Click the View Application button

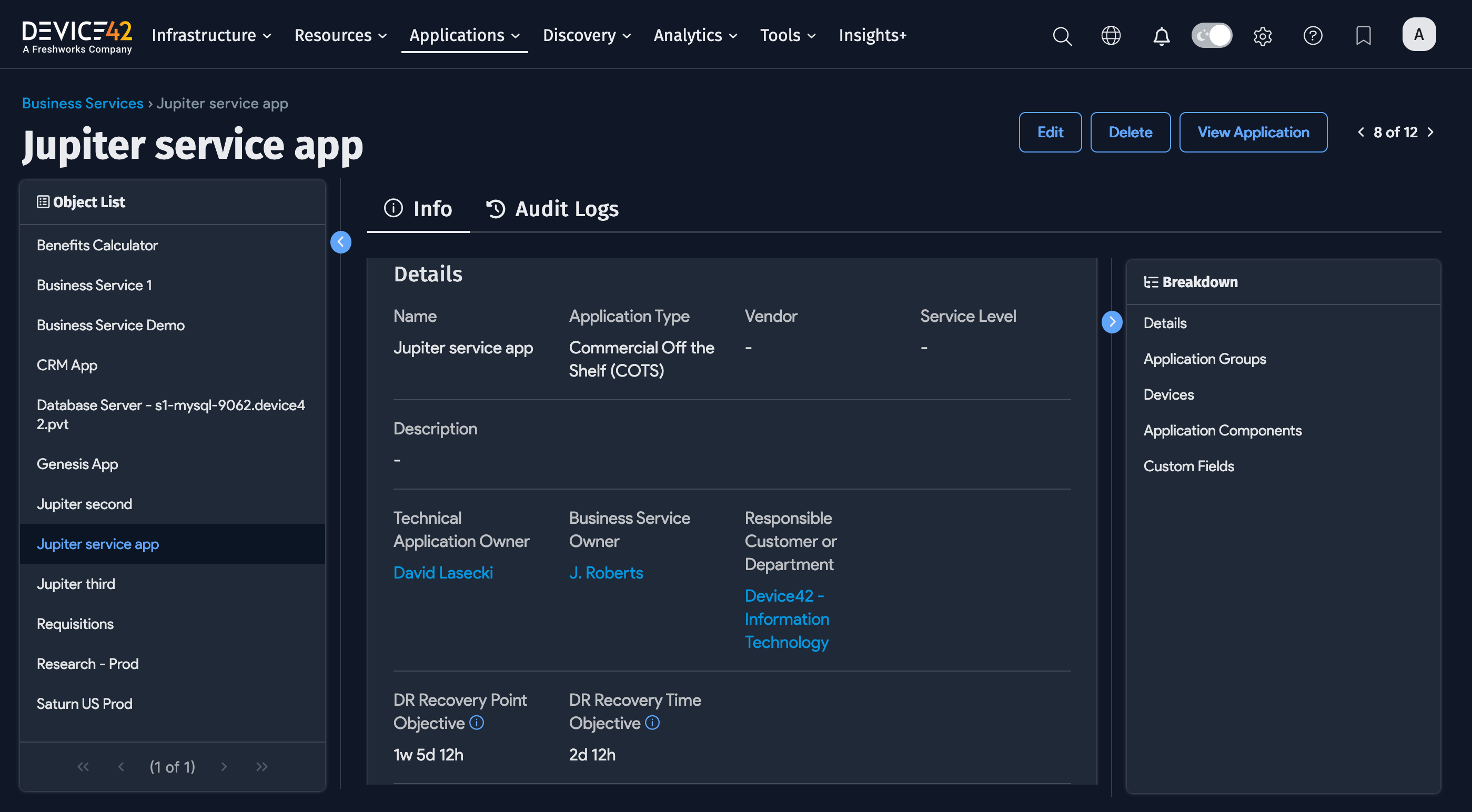1253,132
